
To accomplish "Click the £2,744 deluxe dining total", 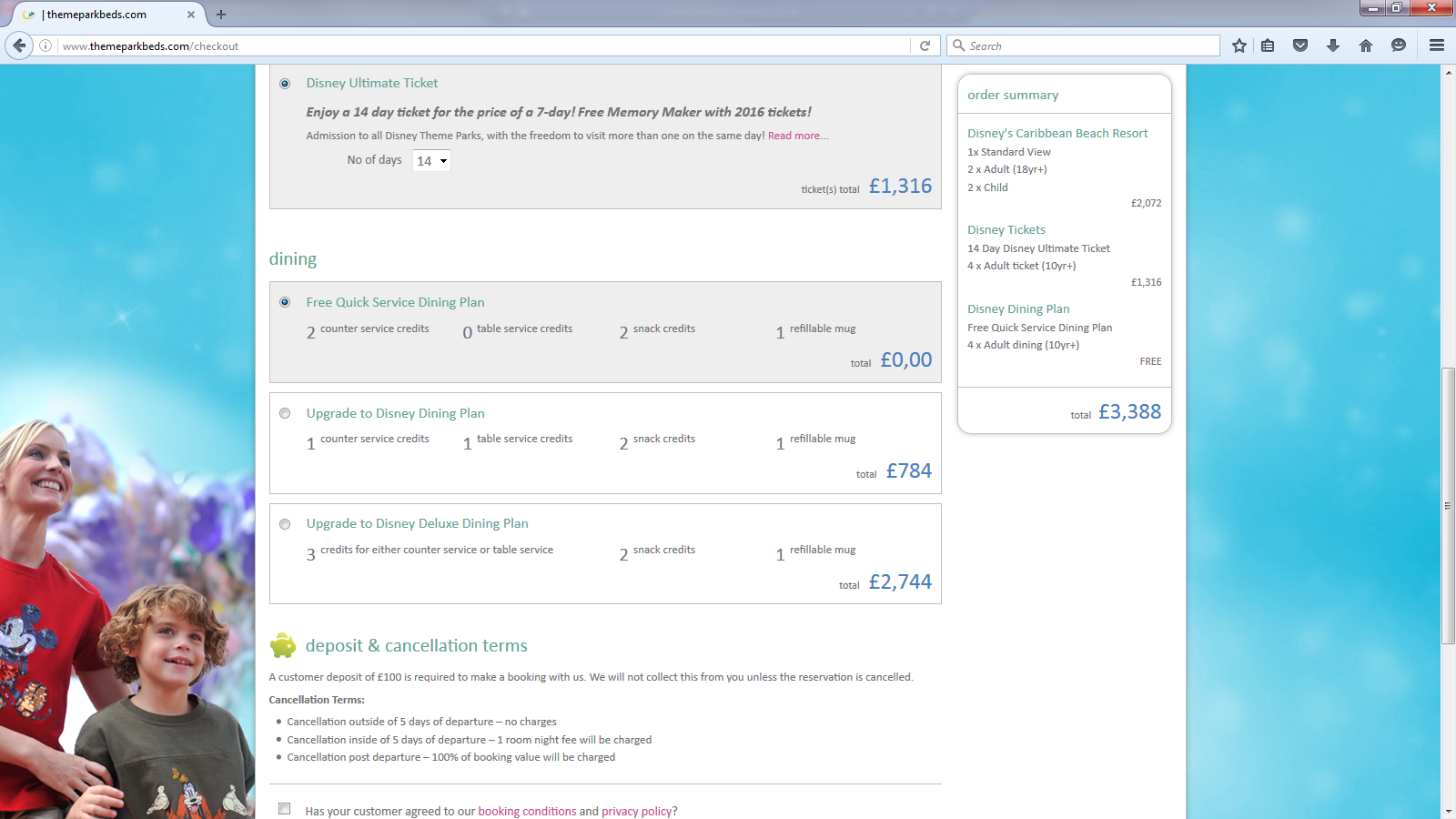I will (x=900, y=581).
